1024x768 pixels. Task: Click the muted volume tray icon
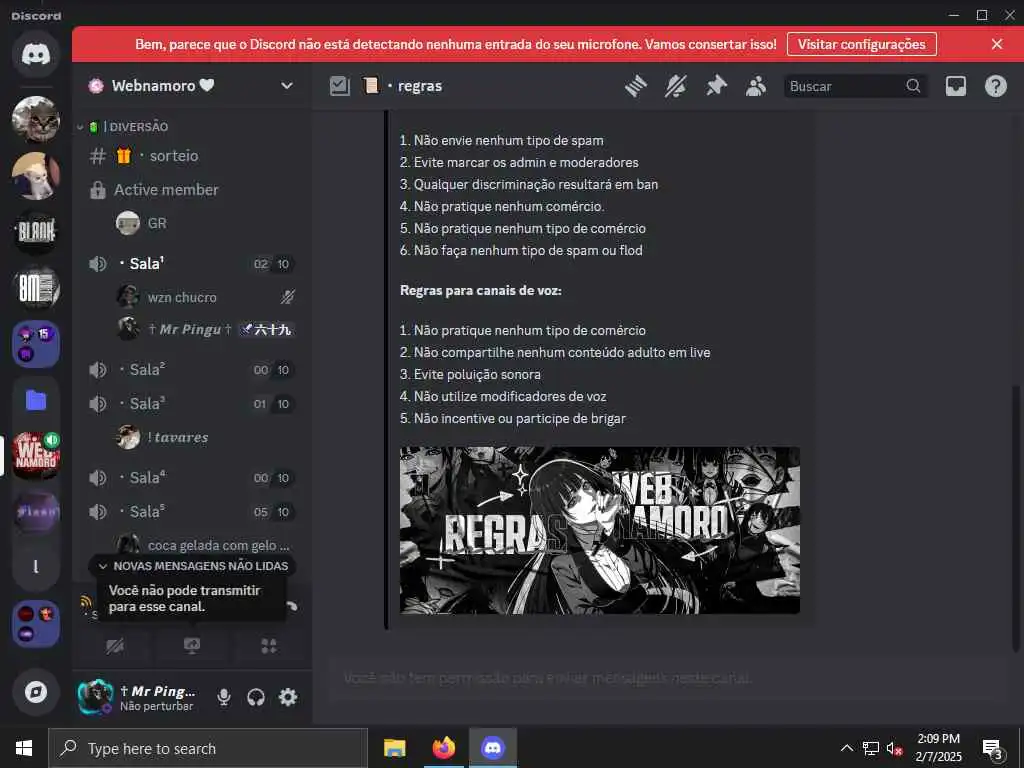pyautogui.click(x=894, y=748)
